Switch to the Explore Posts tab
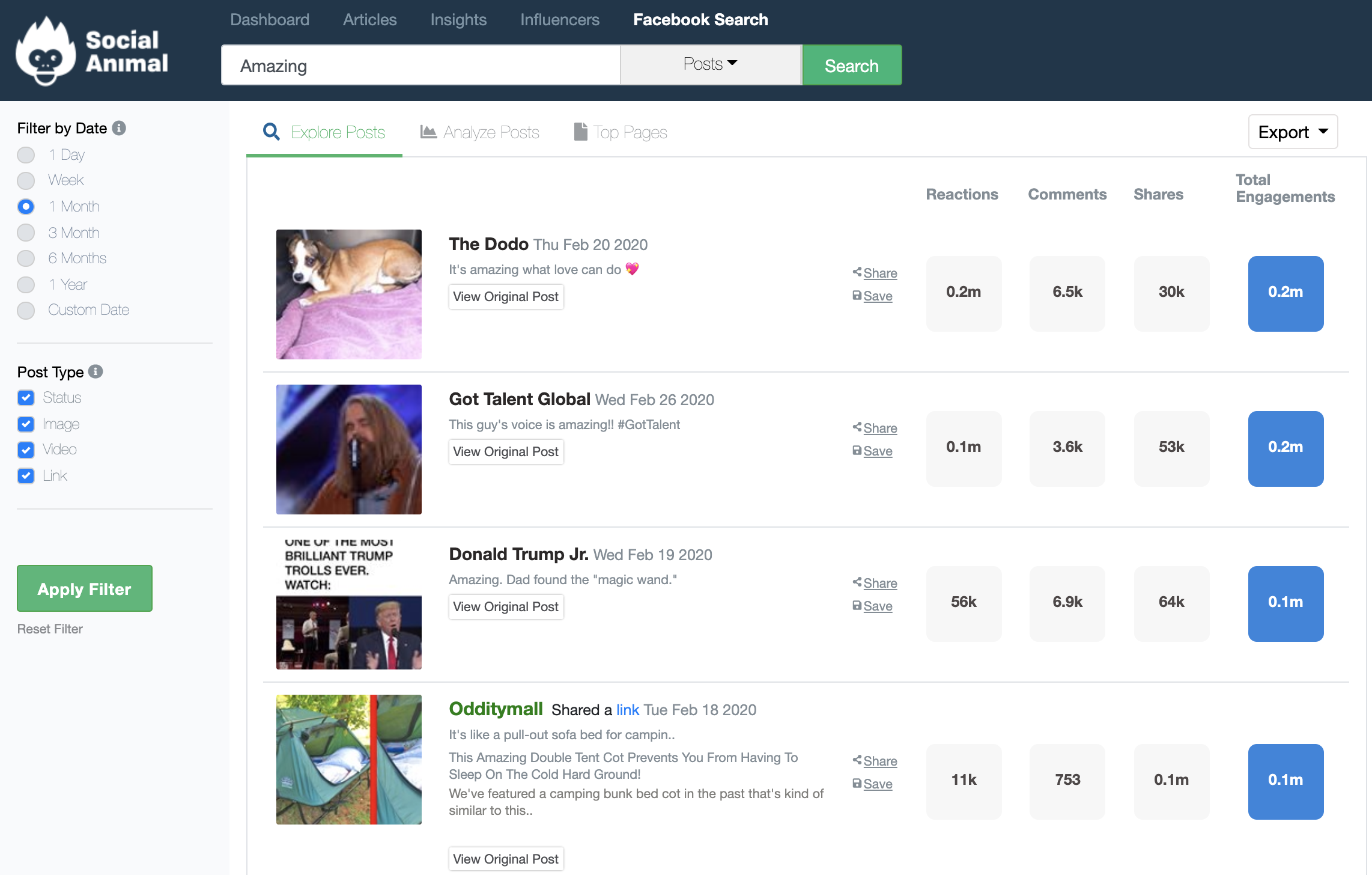Screen dimensions: 1372x875 click(x=324, y=132)
